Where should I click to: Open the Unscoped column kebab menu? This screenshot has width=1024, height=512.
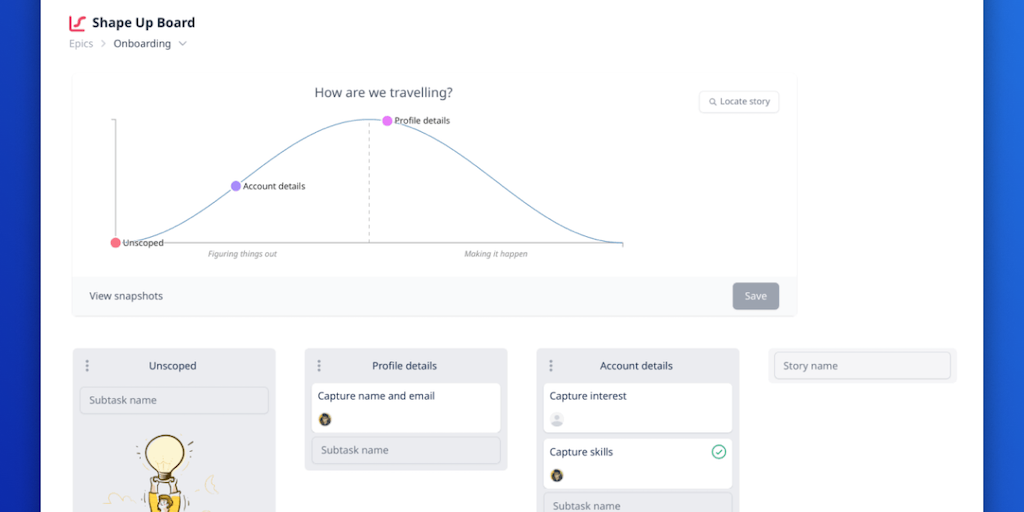[87, 366]
